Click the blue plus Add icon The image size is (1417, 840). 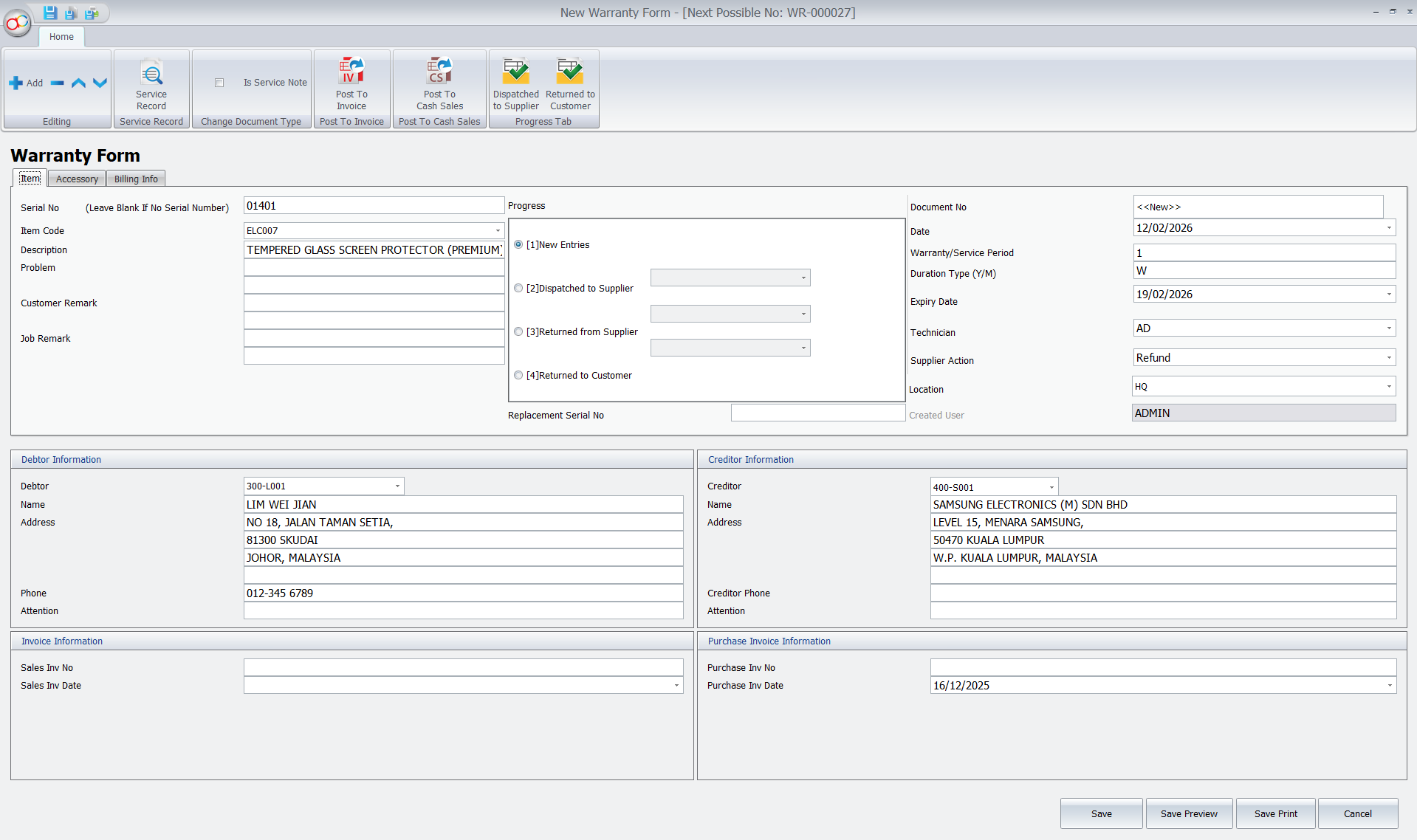tap(16, 83)
